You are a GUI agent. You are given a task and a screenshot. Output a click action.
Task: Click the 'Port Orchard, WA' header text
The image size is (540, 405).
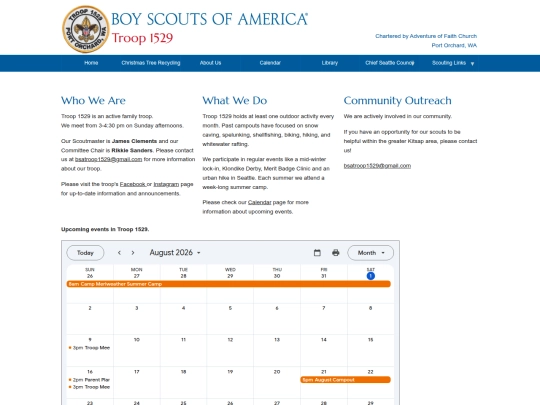coord(454,45)
